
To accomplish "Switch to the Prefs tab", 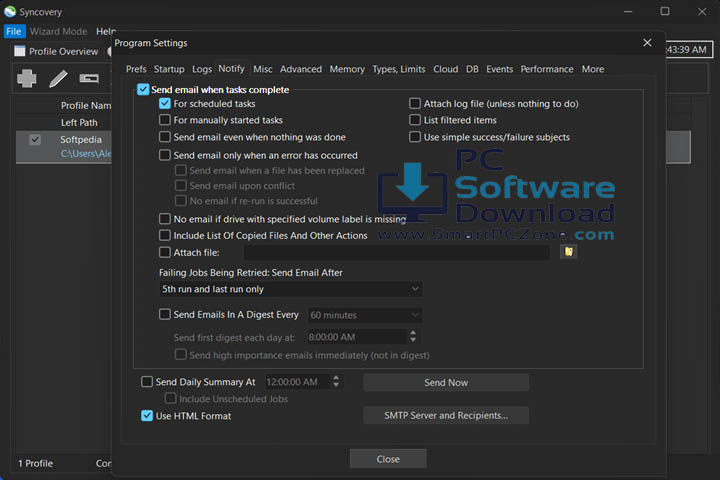I will [x=136, y=69].
